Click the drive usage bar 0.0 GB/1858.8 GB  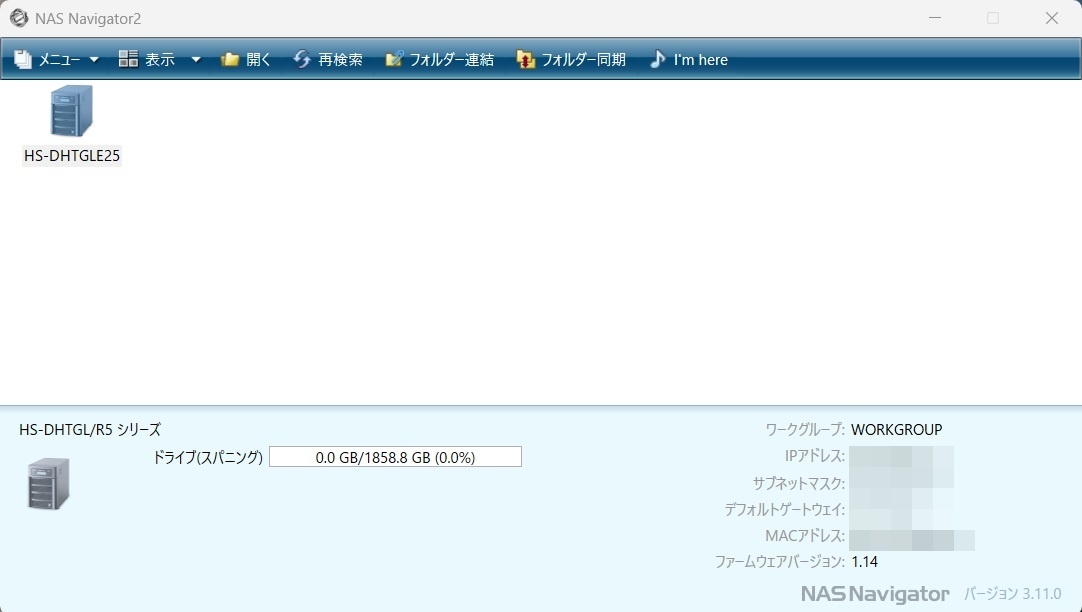[x=395, y=457]
